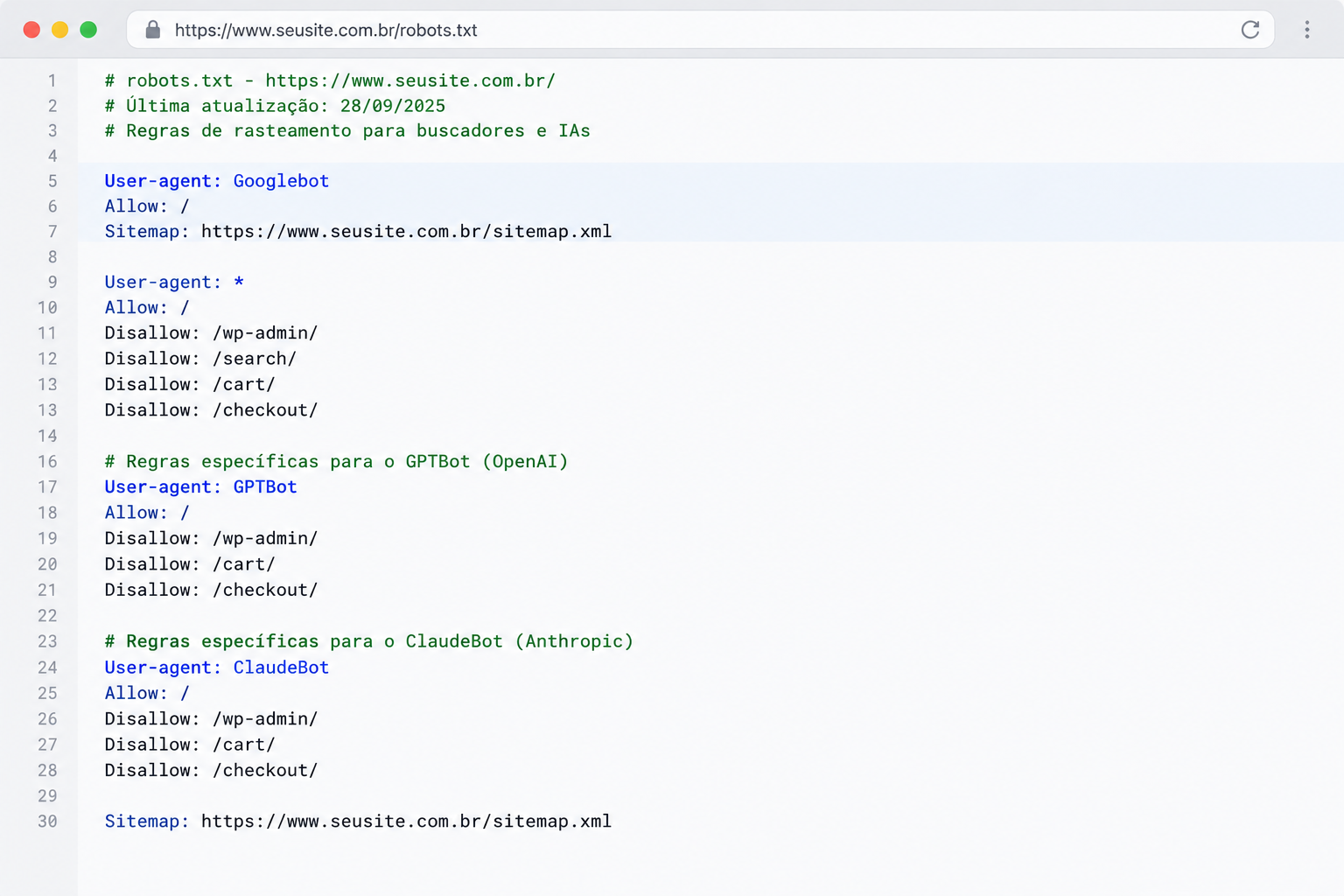Click the 'User-agent: *' line

coord(174,283)
